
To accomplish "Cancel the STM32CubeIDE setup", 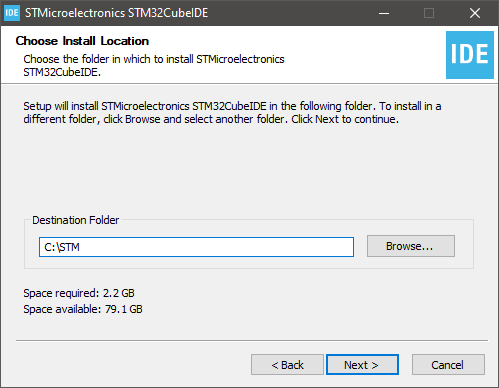I will point(448,365).
